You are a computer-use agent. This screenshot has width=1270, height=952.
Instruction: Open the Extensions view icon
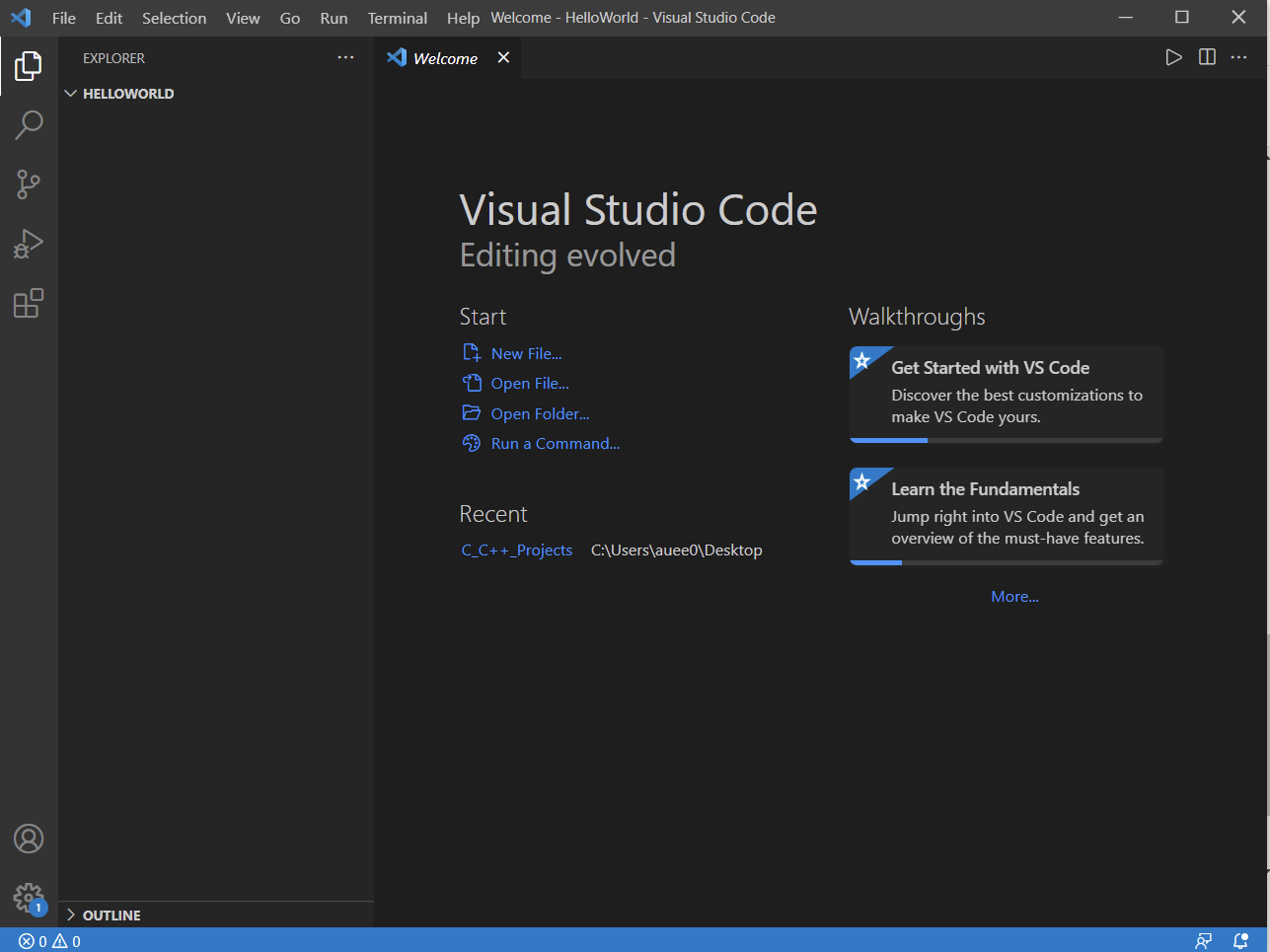(x=29, y=303)
